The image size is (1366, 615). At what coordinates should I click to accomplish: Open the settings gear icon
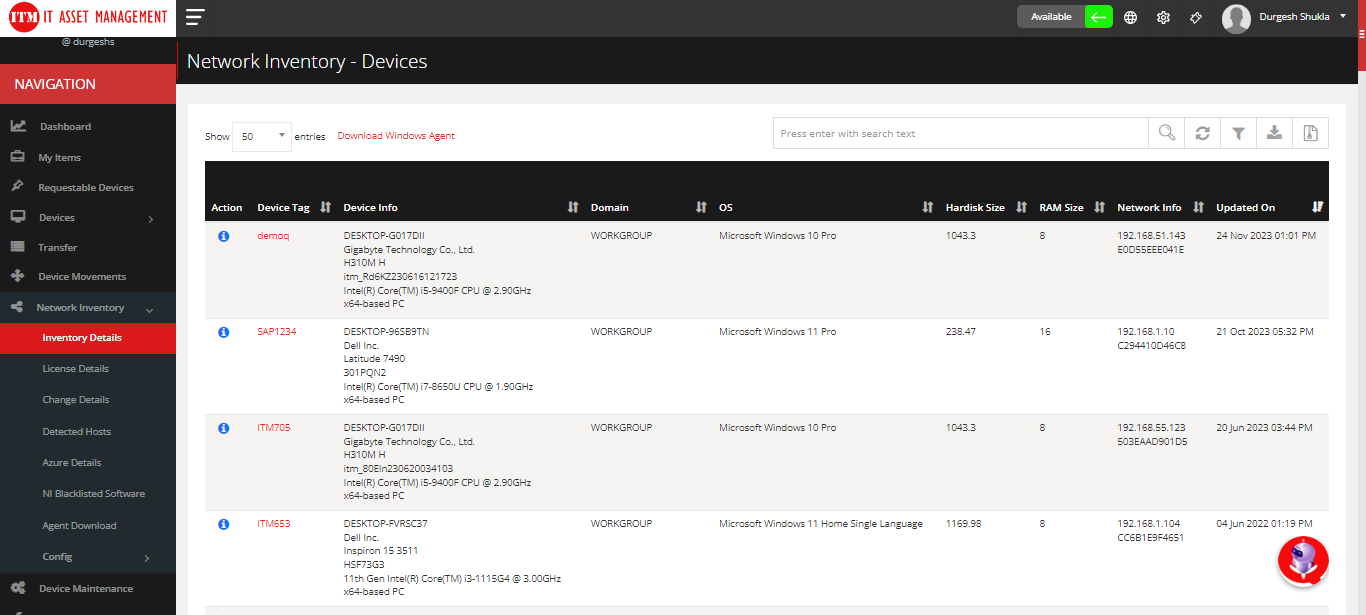click(x=1163, y=17)
